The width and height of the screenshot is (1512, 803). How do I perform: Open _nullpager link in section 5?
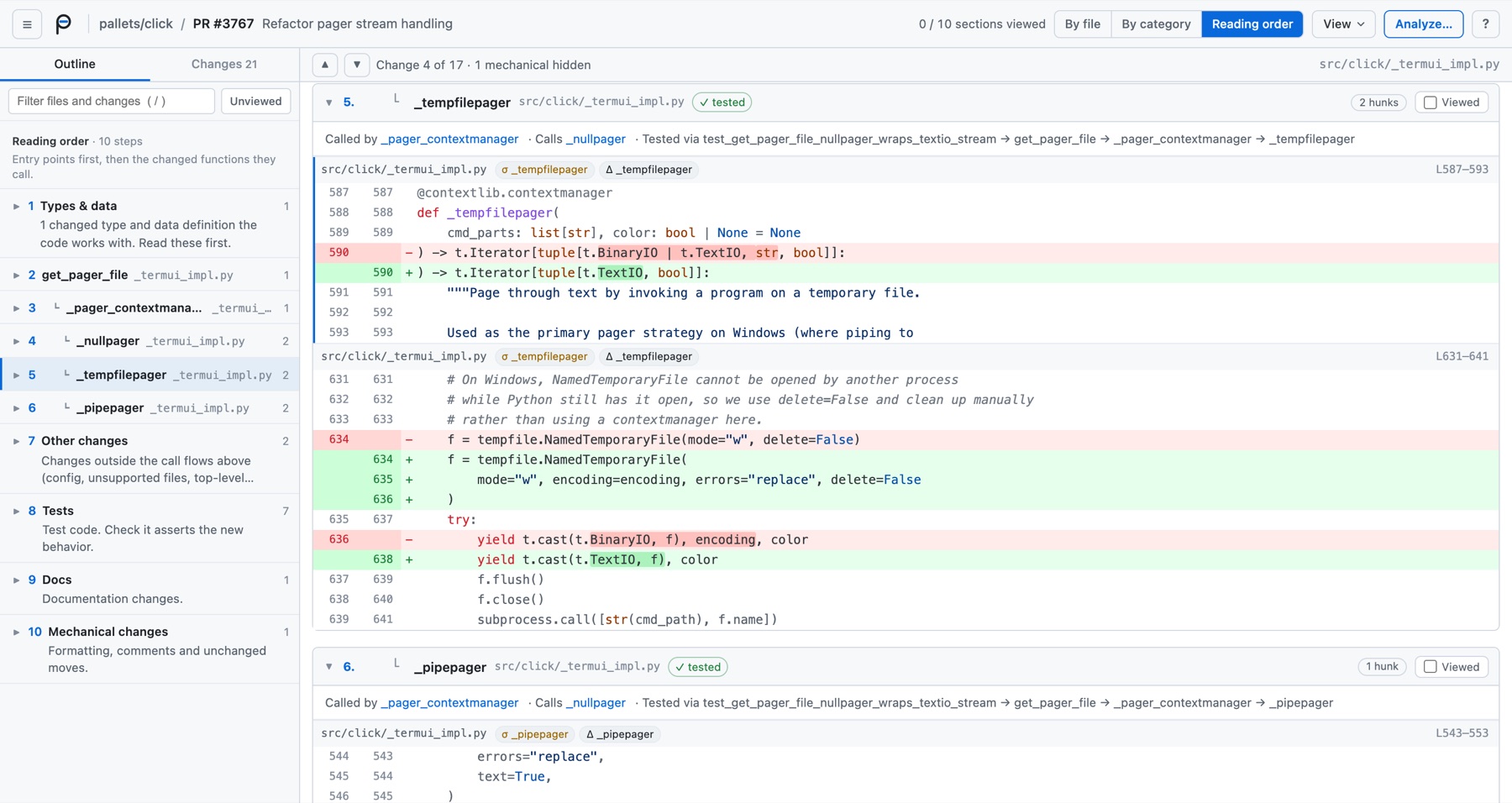pyautogui.click(x=596, y=139)
